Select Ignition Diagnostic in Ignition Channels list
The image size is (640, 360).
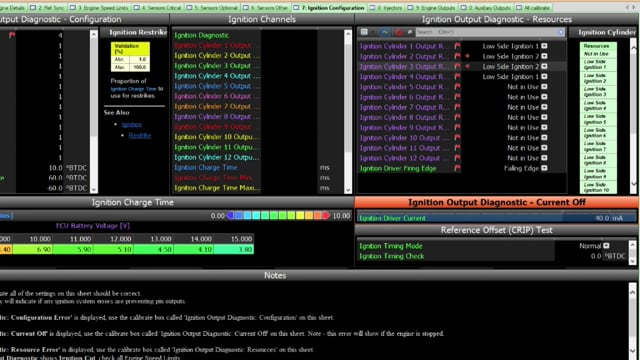pos(202,36)
